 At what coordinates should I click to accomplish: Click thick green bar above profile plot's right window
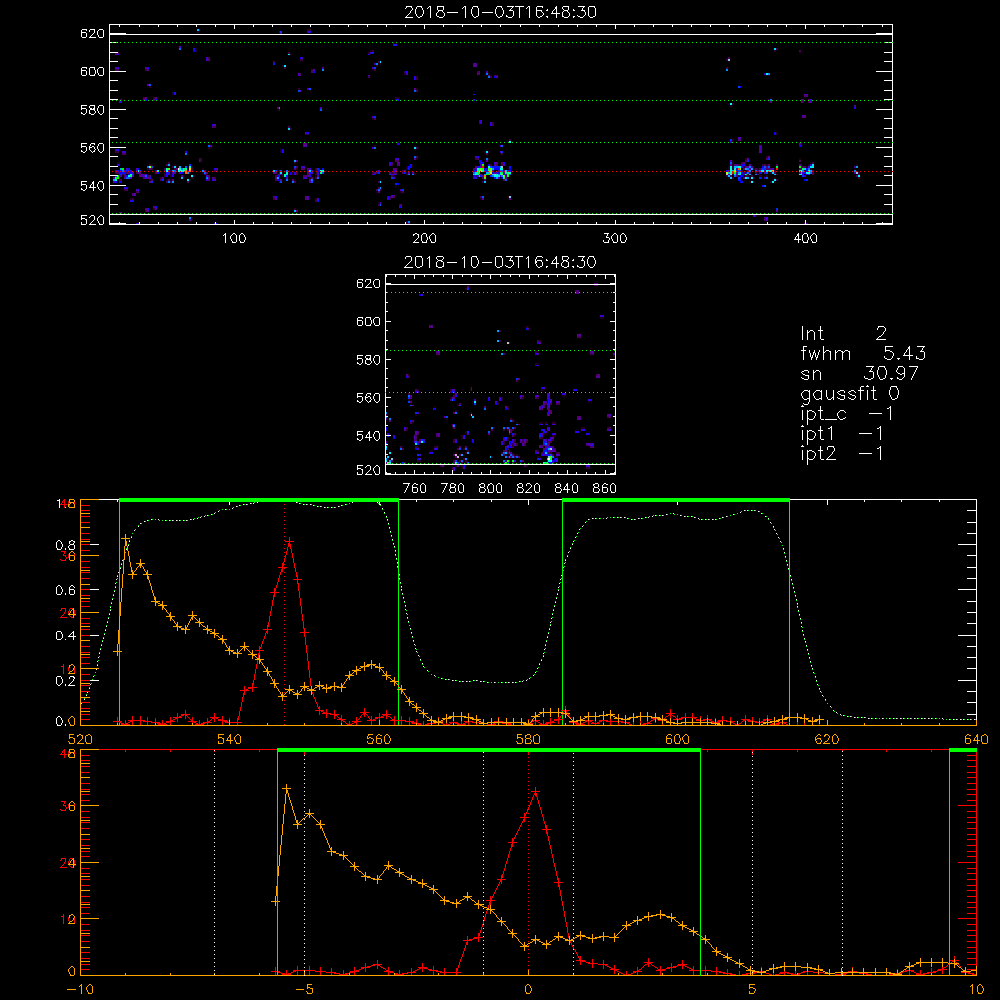point(676,500)
